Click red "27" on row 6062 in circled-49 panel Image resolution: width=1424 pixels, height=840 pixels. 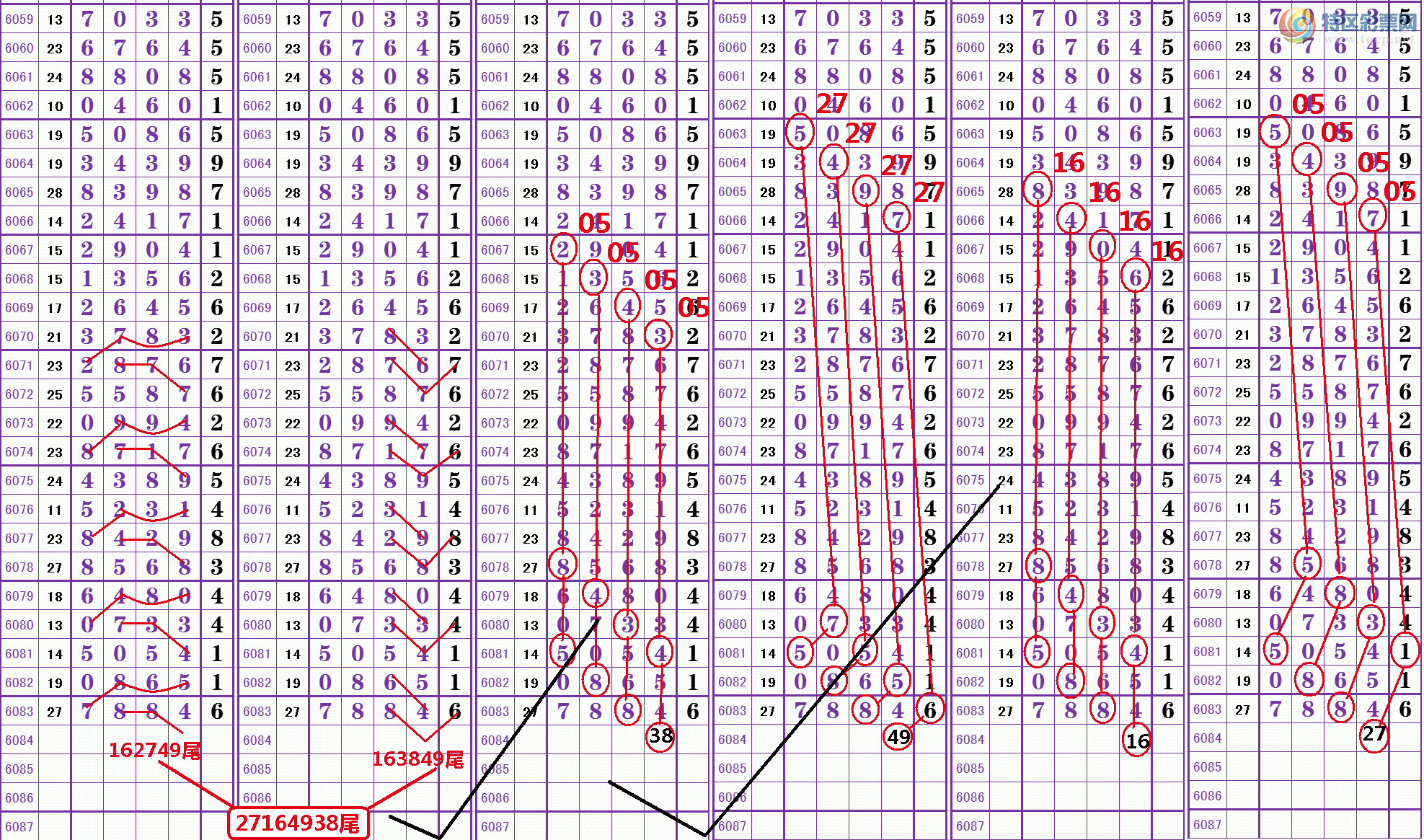pyautogui.click(x=831, y=104)
